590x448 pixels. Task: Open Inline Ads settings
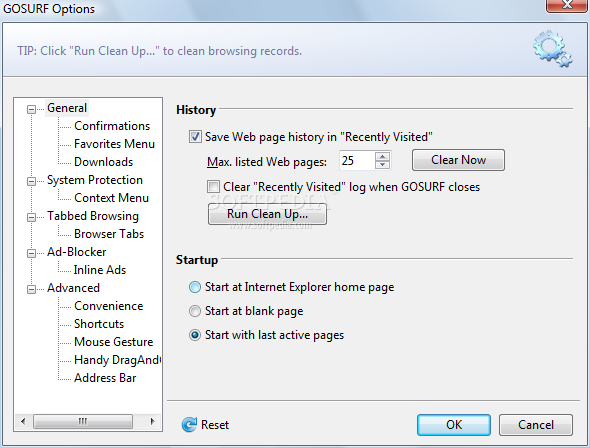point(100,270)
